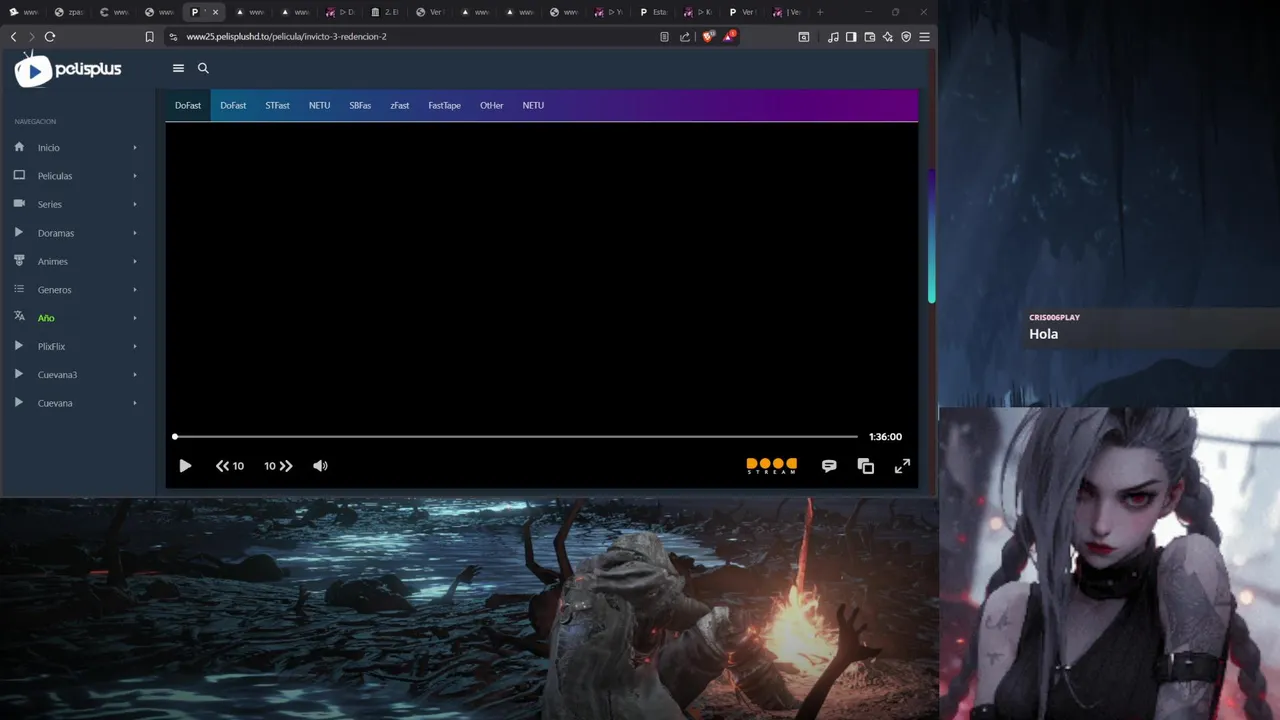1280x720 pixels.
Task: Click the 1:36:00 duration label
Action: [x=885, y=437]
